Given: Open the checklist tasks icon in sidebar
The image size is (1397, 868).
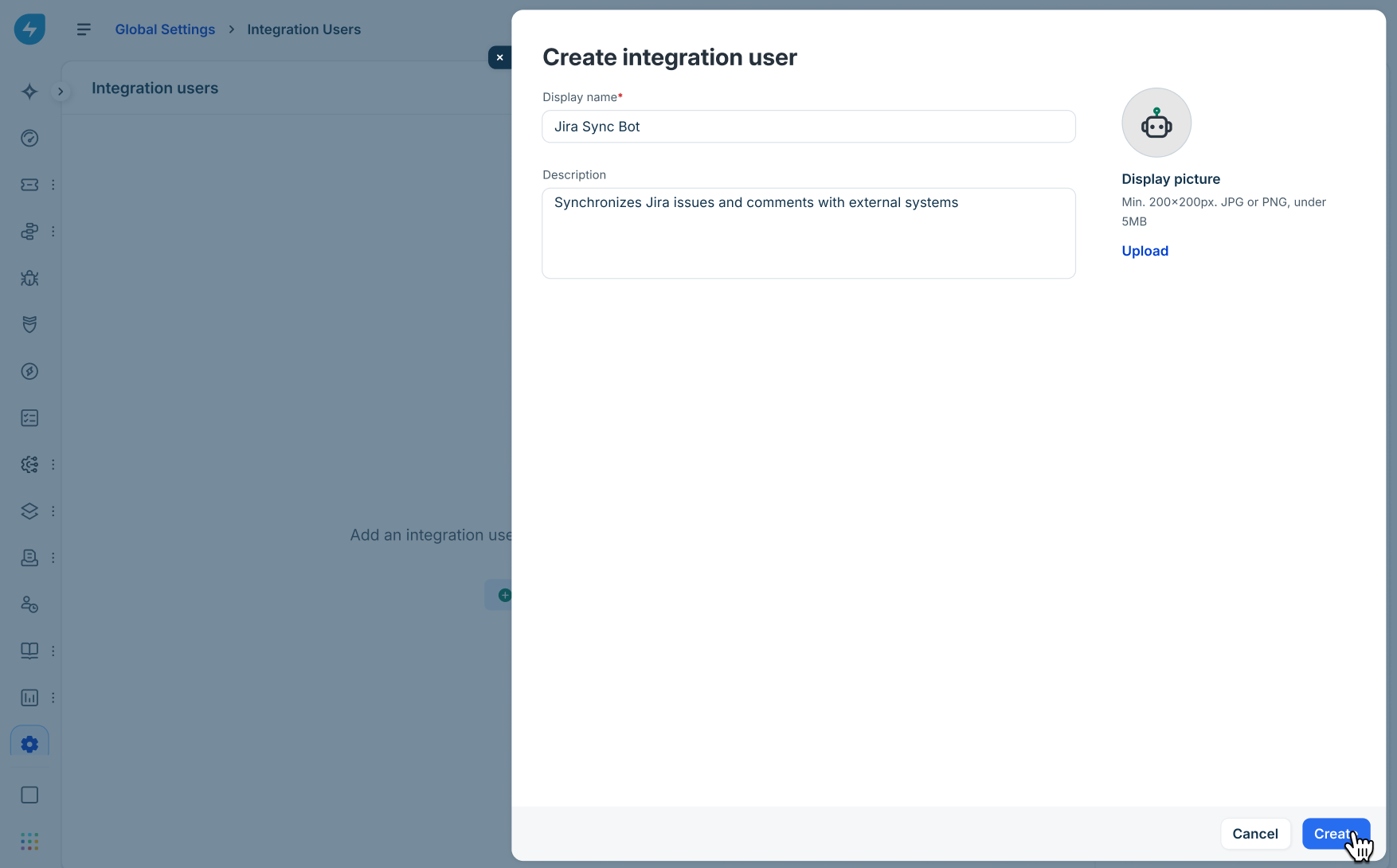Looking at the screenshot, I should click(x=29, y=418).
